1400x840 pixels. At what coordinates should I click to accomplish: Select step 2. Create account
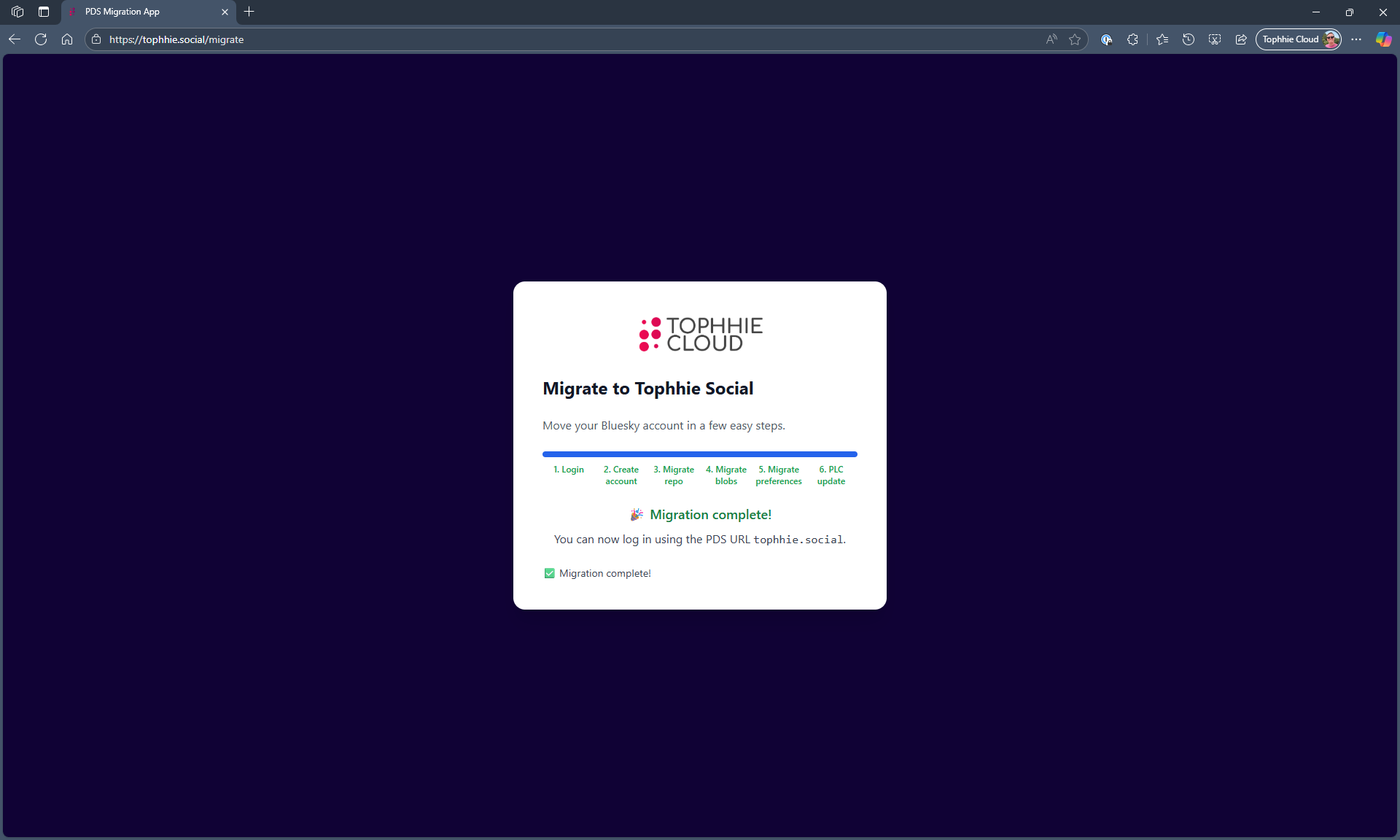click(621, 475)
